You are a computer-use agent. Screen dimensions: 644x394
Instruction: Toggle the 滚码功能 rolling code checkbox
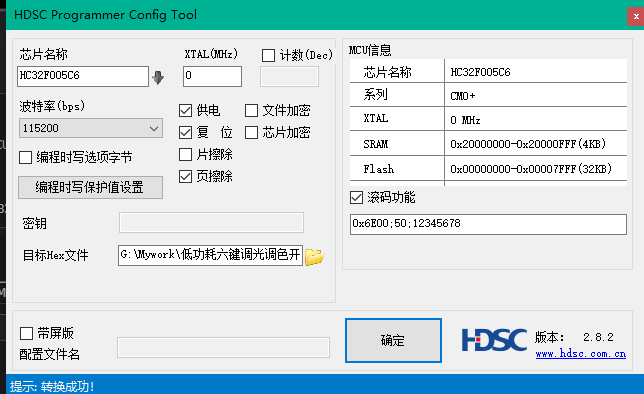point(356,198)
